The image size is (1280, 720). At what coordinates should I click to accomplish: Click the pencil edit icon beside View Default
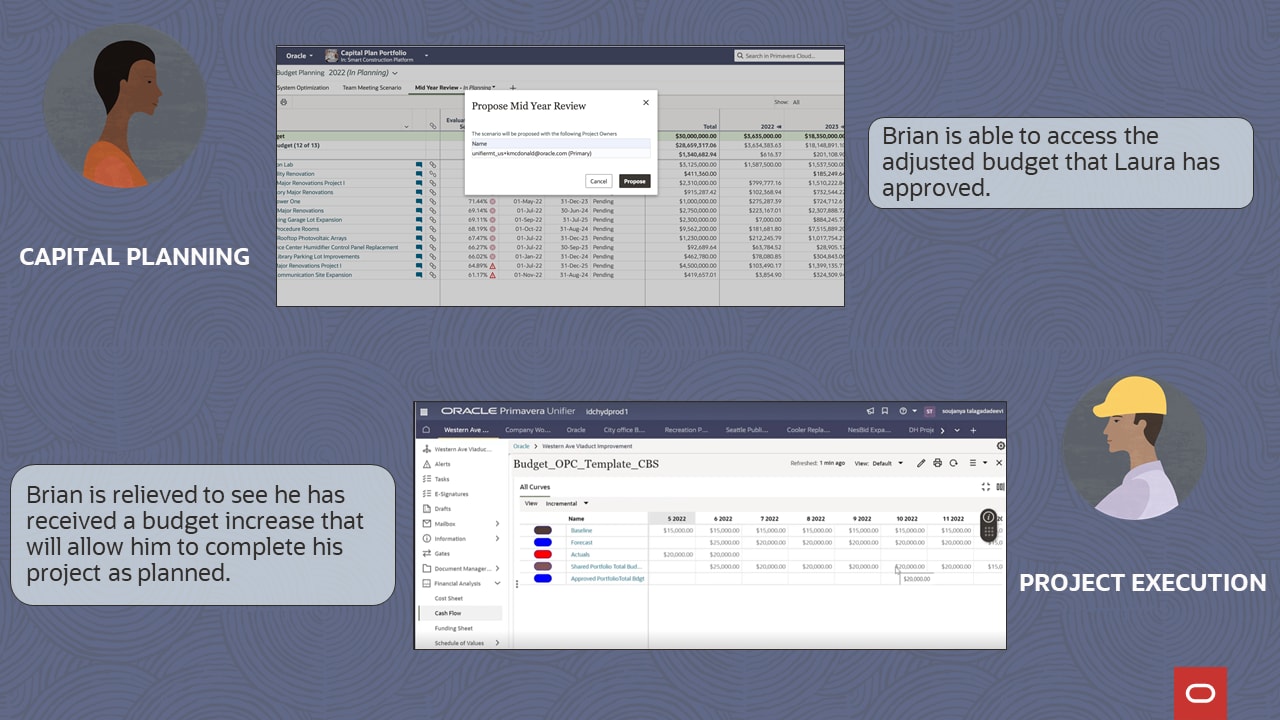pos(921,463)
